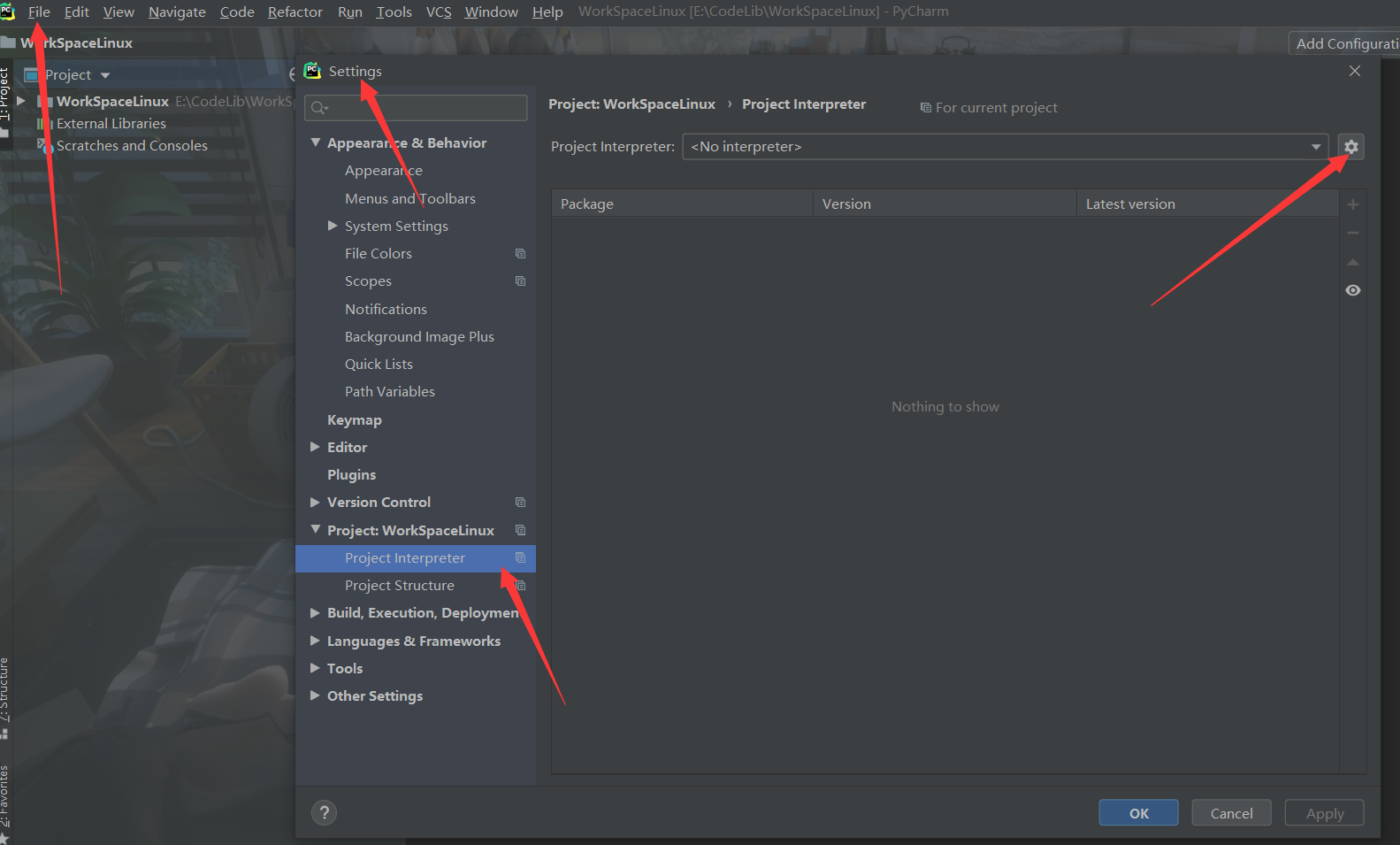Open the VCS menu
The width and height of the screenshot is (1400, 845).
tap(439, 12)
